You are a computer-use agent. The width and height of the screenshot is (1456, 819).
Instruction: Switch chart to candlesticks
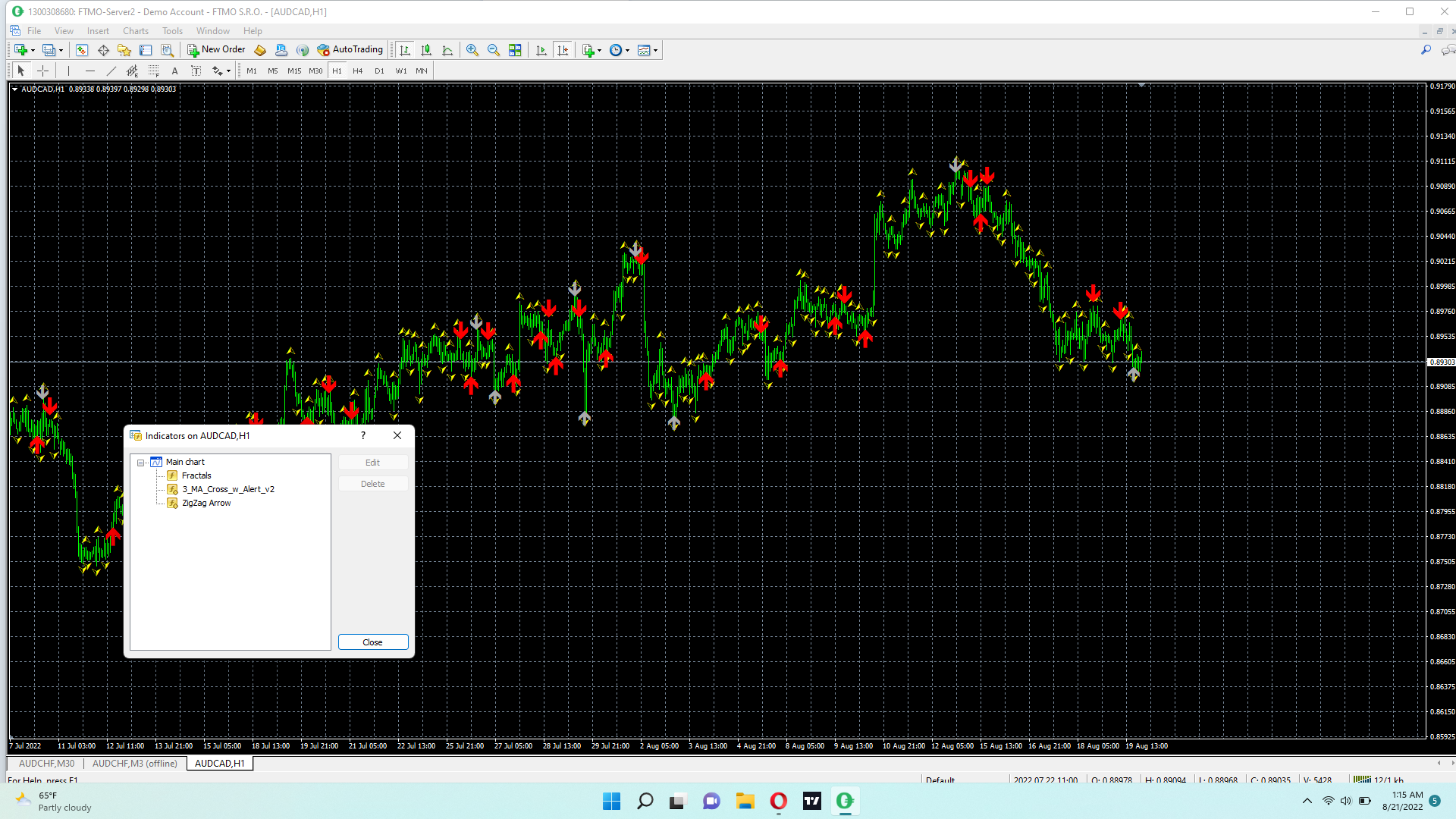point(426,50)
